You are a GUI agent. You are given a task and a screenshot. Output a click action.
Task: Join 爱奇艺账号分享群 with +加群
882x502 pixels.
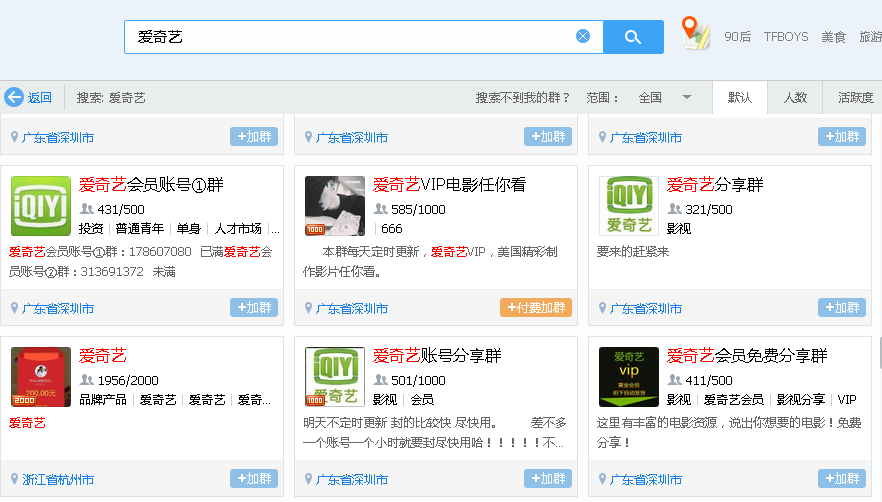tap(548, 479)
